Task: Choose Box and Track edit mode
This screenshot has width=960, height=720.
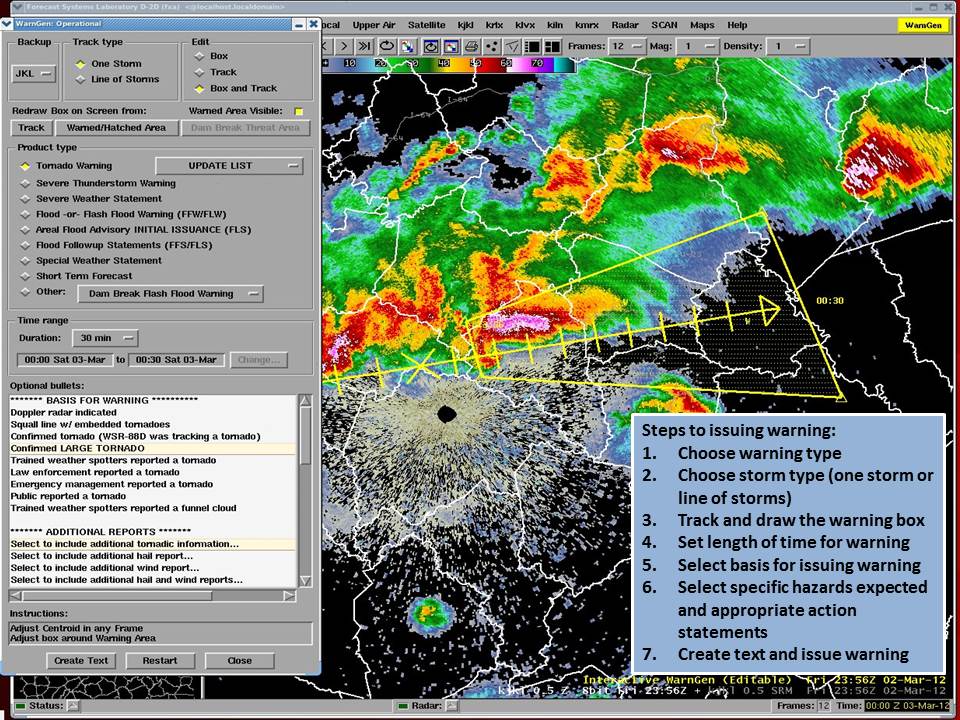Action: click(200, 89)
